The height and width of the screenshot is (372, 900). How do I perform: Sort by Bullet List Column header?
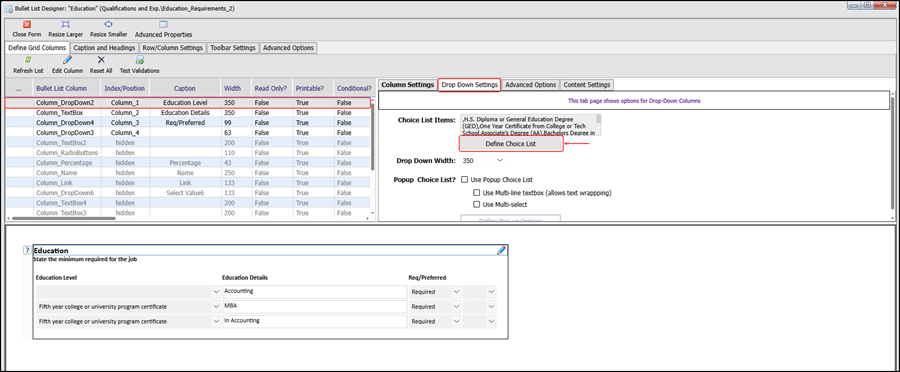61,88
